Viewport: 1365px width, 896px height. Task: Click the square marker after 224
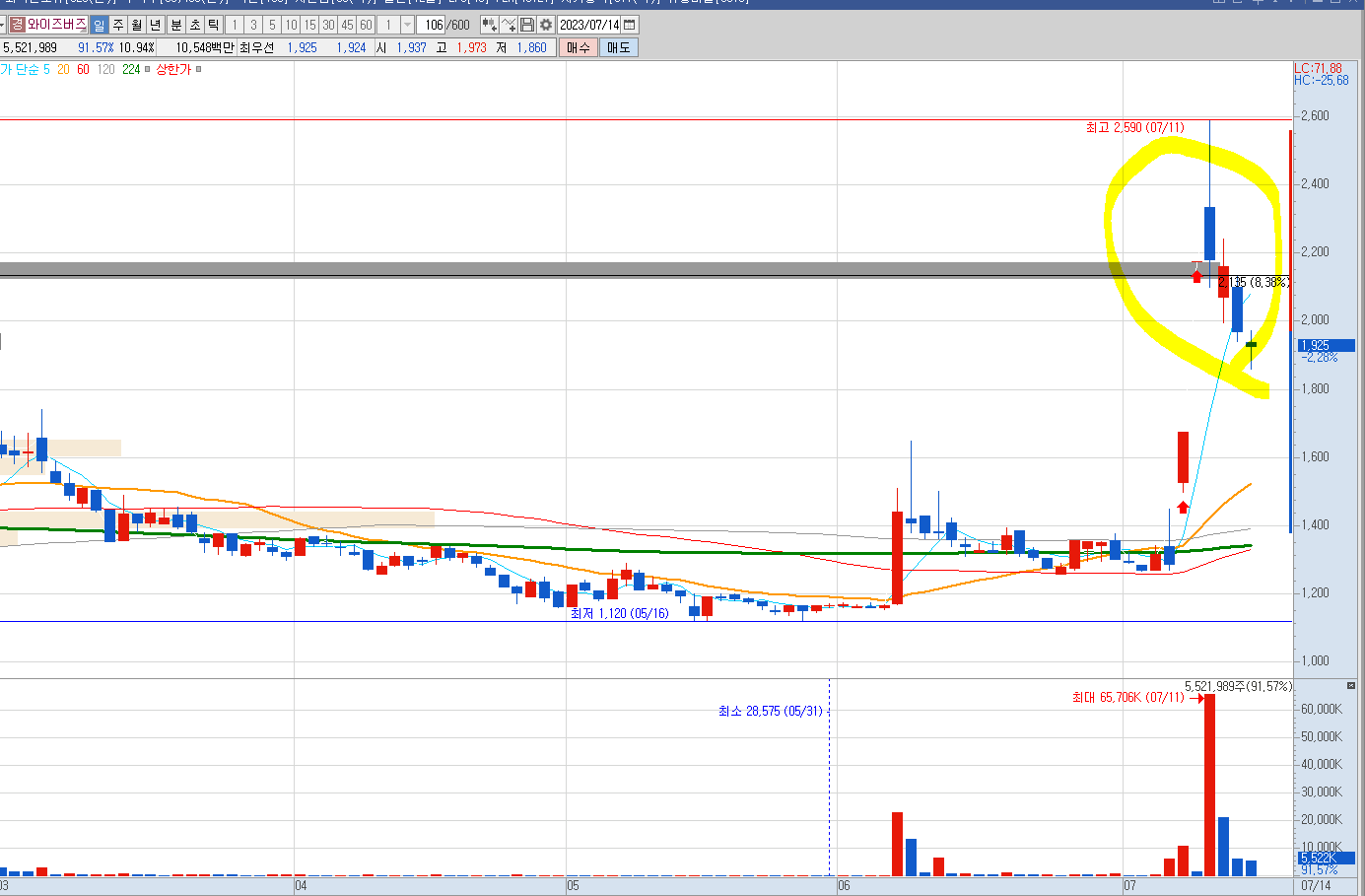coord(148,69)
